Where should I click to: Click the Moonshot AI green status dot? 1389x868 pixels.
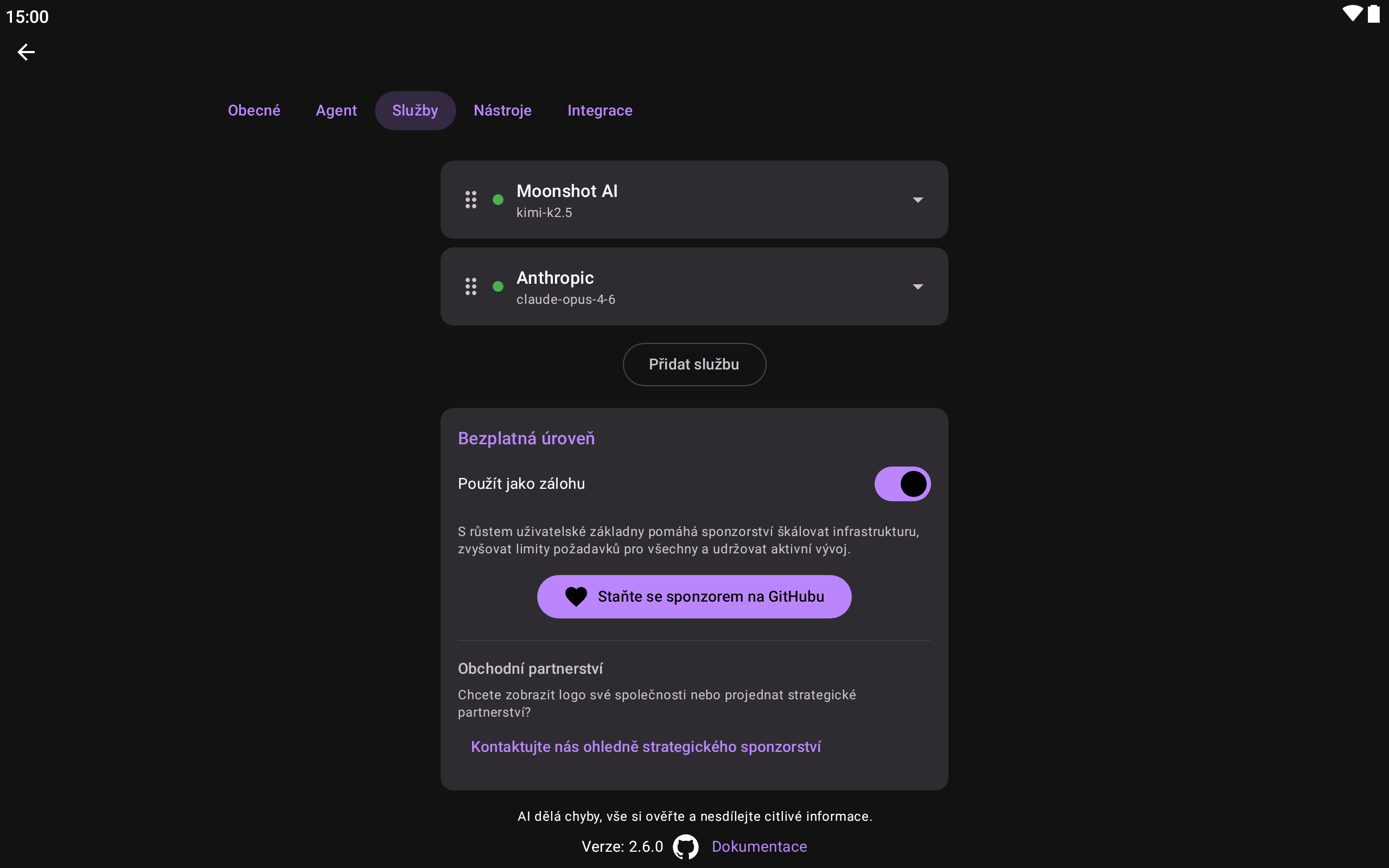coord(498,200)
